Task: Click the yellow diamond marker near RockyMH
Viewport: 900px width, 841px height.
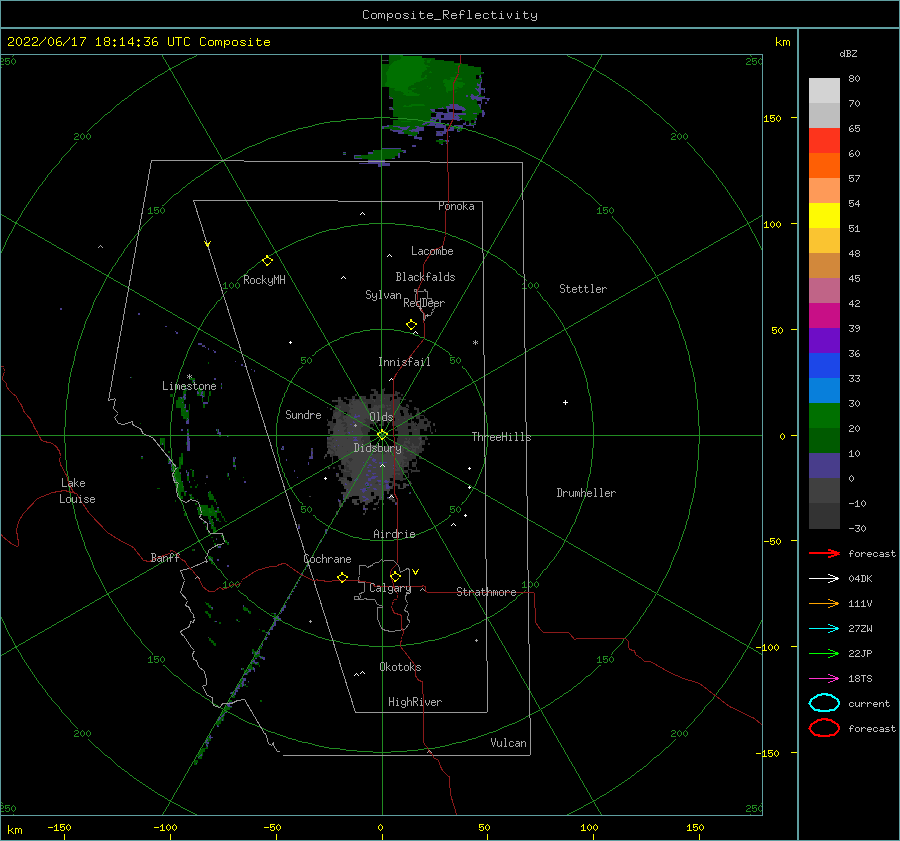Action: click(267, 261)
